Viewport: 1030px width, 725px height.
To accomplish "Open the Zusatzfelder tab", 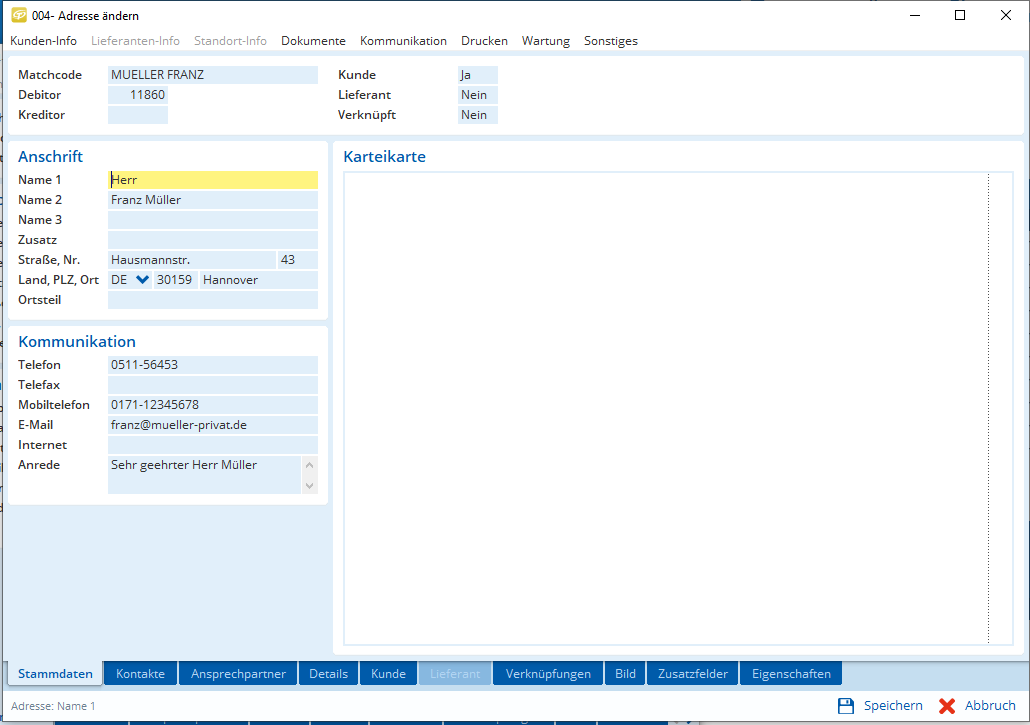I will click(x=692, y=674).
